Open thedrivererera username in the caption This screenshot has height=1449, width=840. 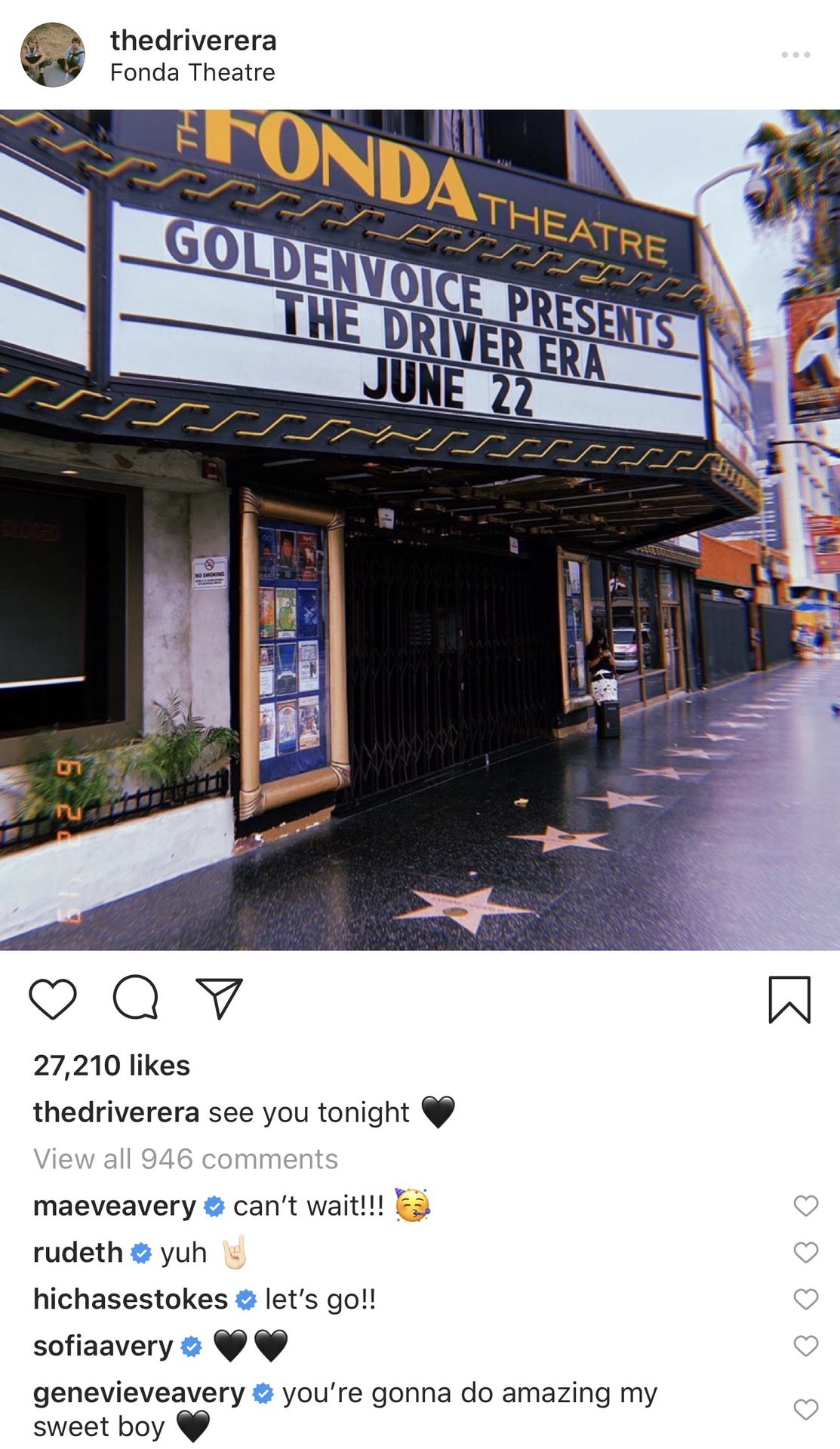tap(116, 1112)
